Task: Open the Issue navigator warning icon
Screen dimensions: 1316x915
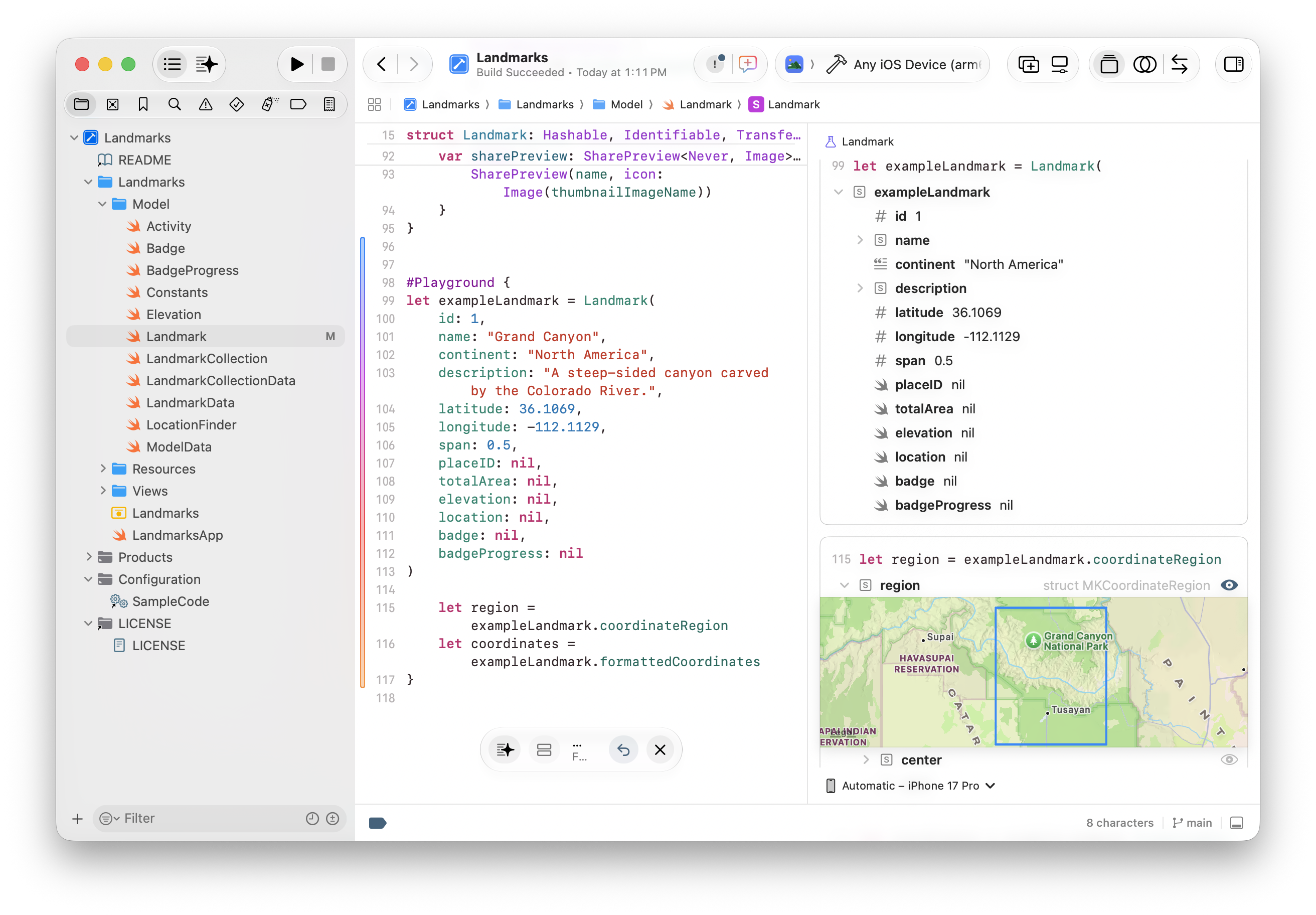Action: (x=205, y=104)
